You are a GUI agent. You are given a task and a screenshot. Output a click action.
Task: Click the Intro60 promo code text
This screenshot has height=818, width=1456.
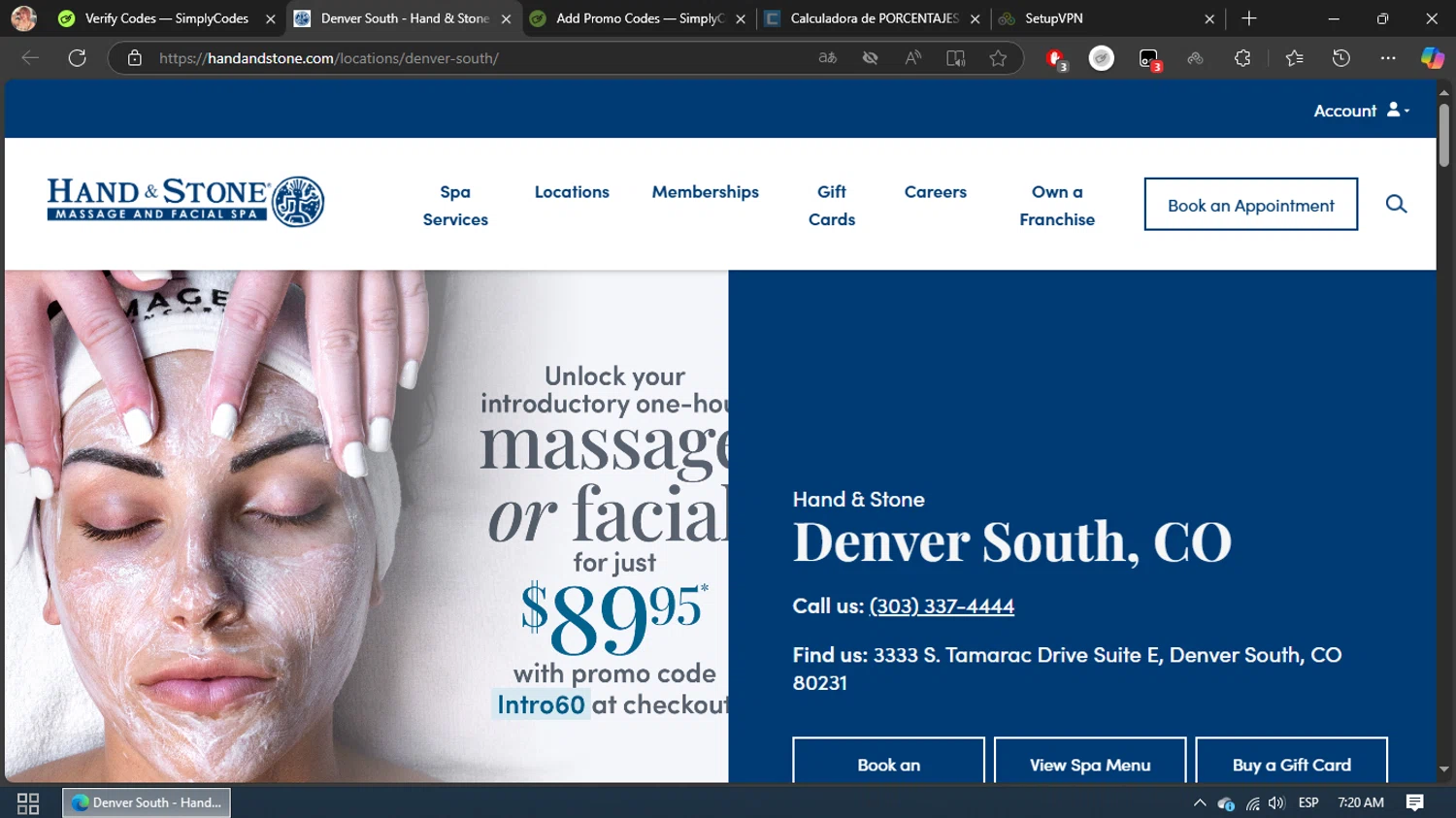coord(541,704)
